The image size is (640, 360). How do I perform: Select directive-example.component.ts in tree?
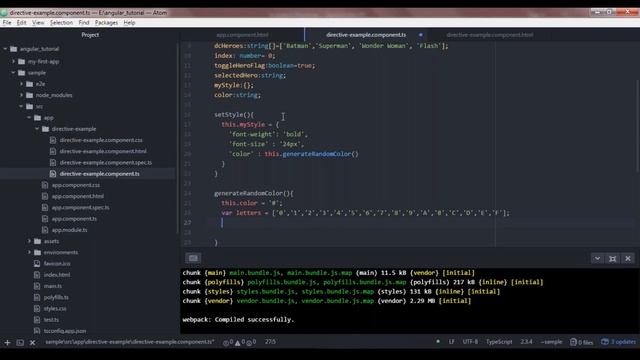[99, 174]
